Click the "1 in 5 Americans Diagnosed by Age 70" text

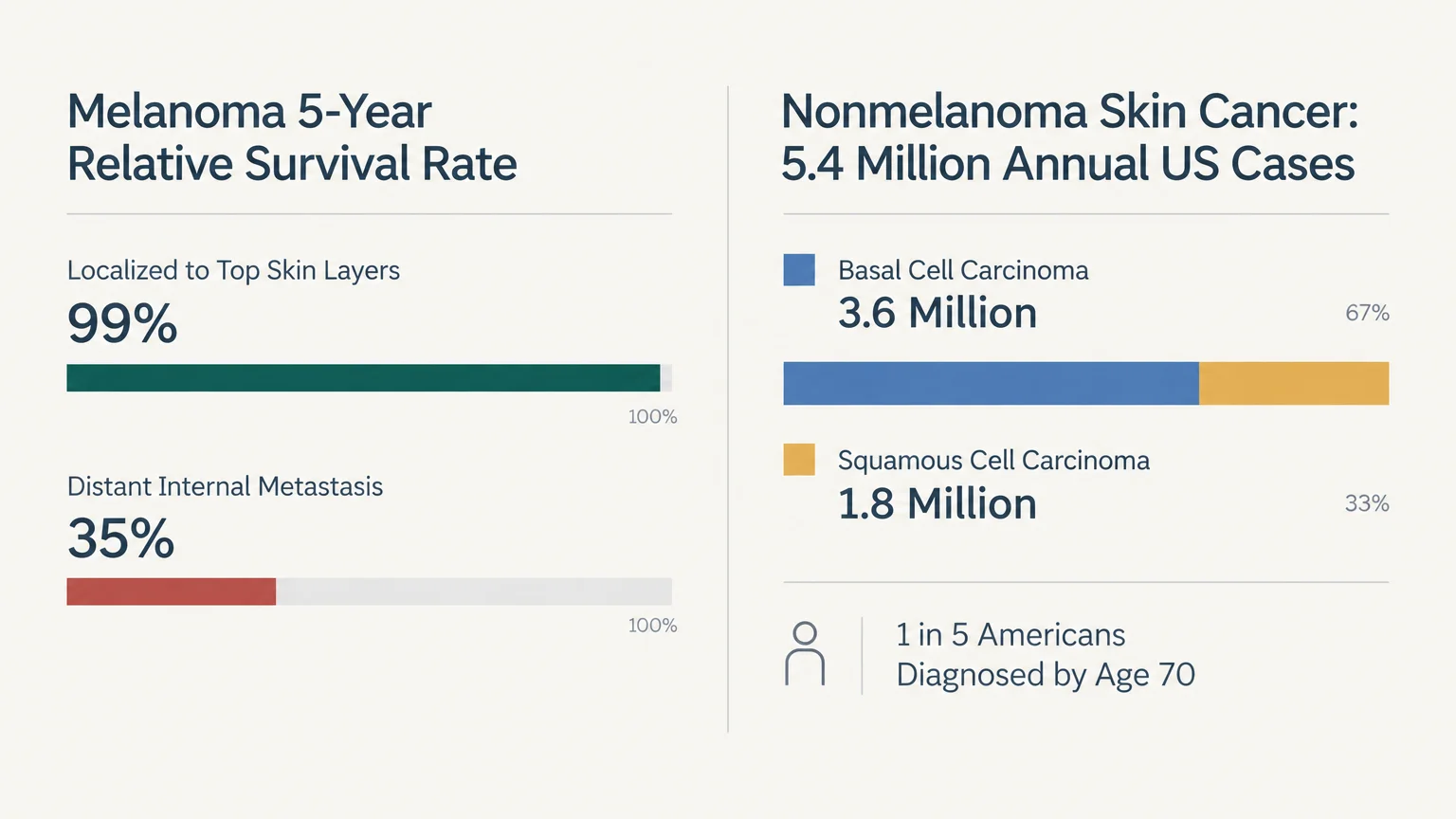pos(1046,654)
